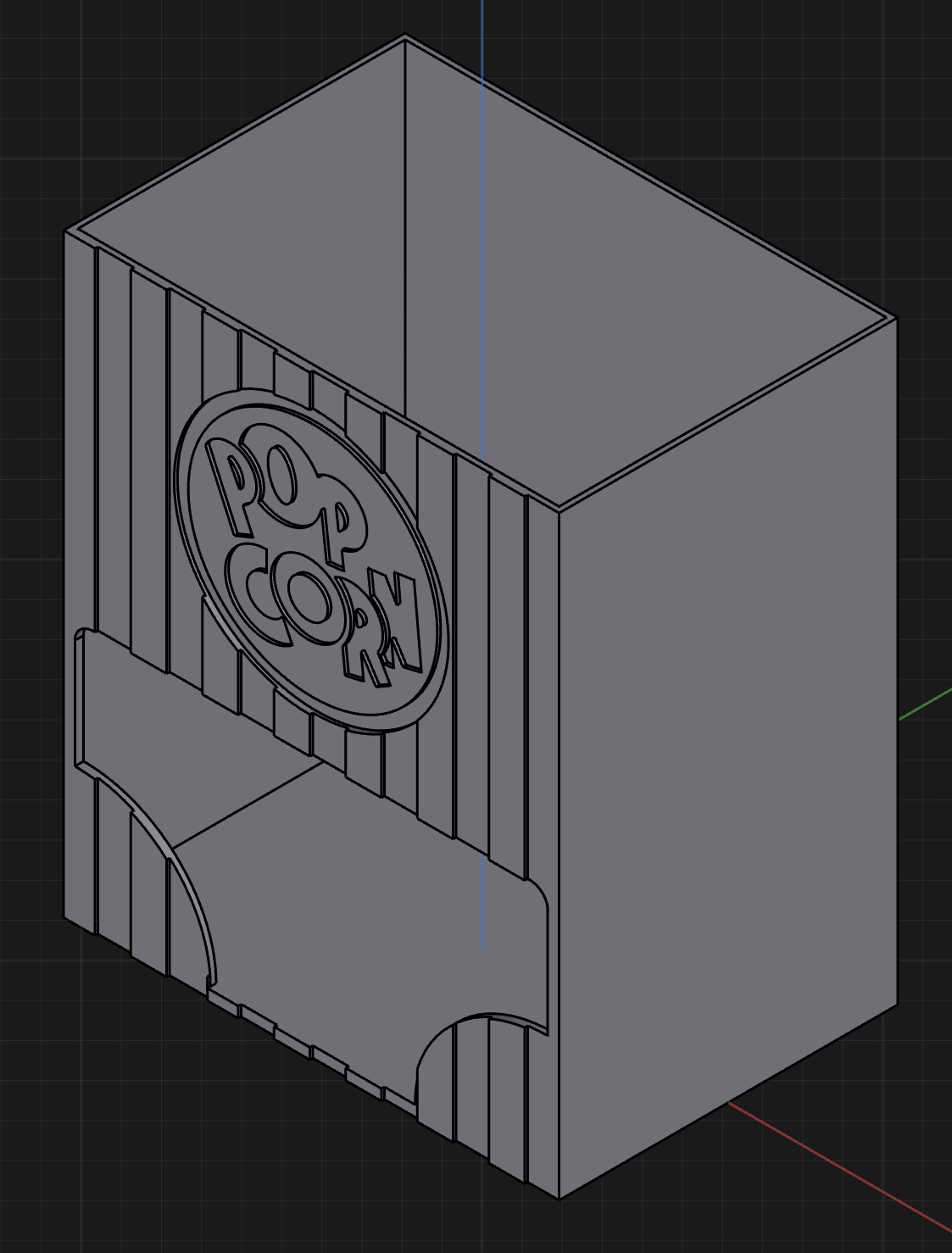Click the top corner vertex of the box
This screenshot has width=952, height=1253.
[404, 36]
